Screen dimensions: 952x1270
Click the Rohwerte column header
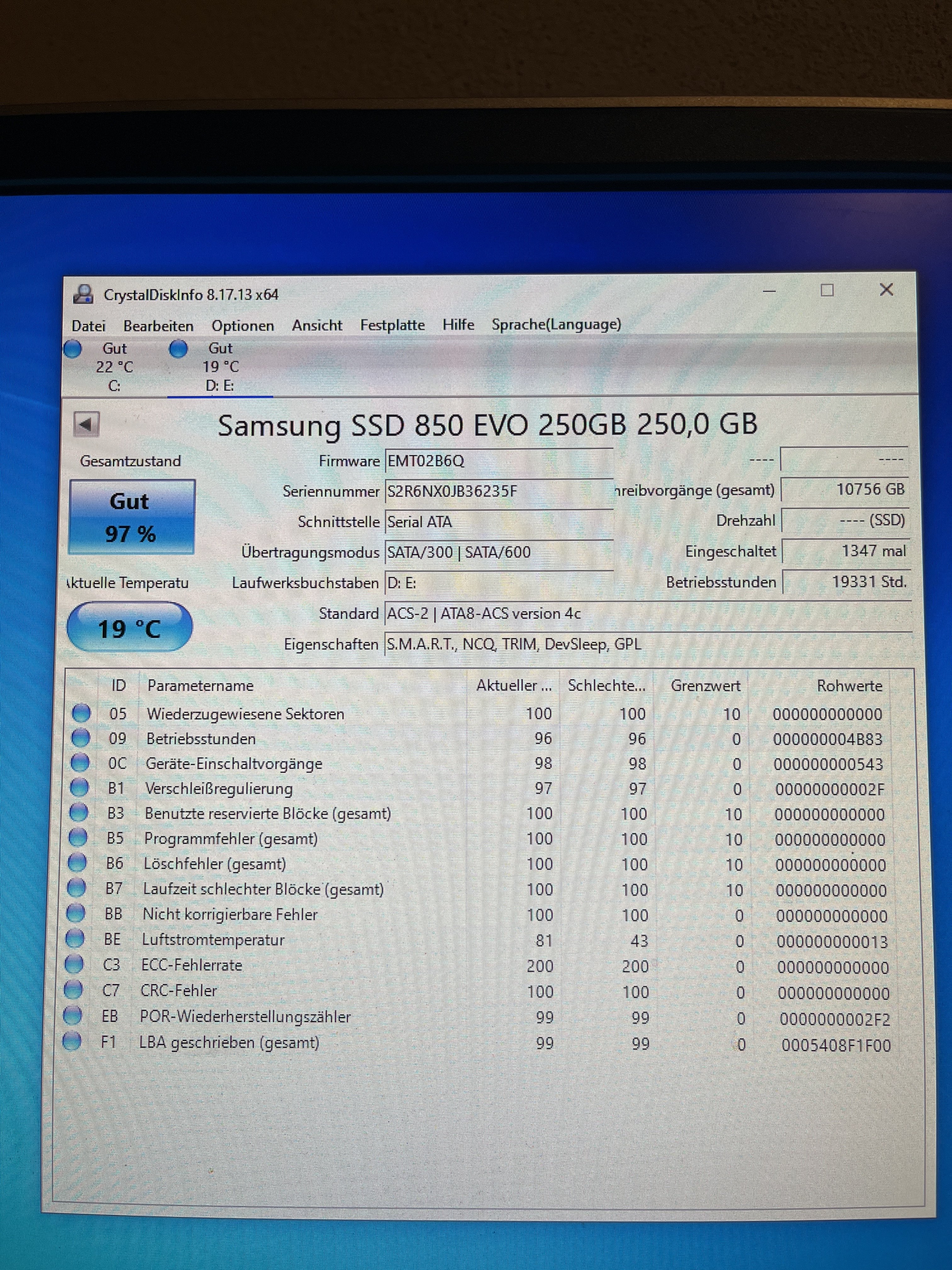click(x=849, y=685)
